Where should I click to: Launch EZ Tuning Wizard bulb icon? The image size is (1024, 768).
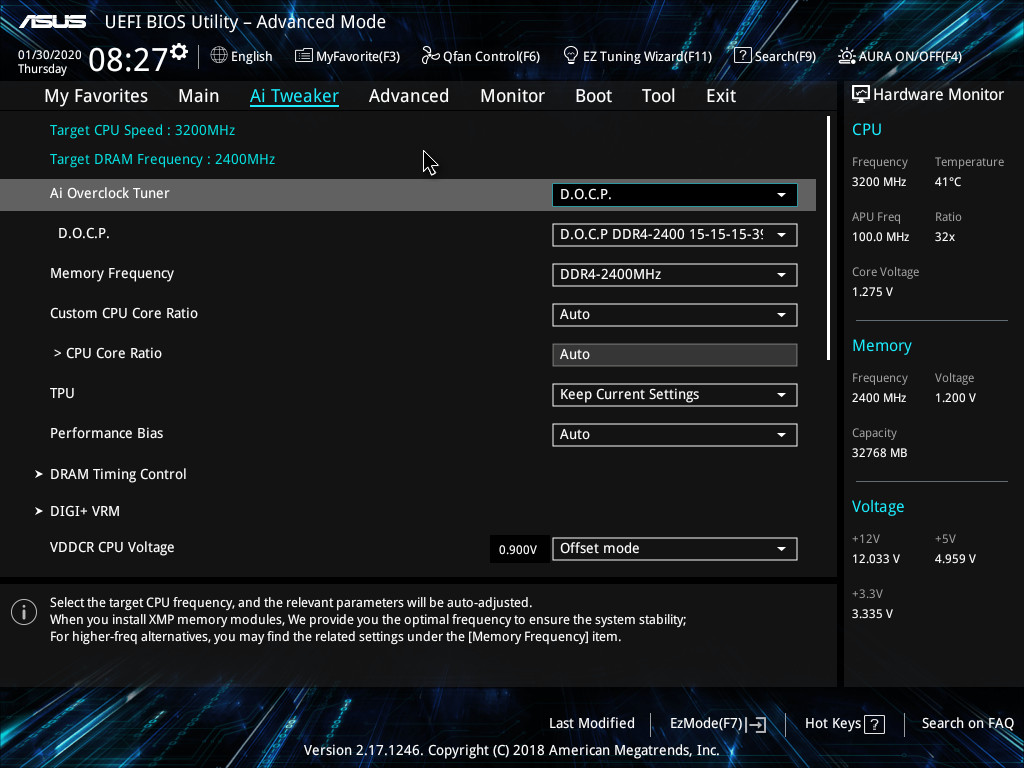pyautogui.click(x=571, y=56)
